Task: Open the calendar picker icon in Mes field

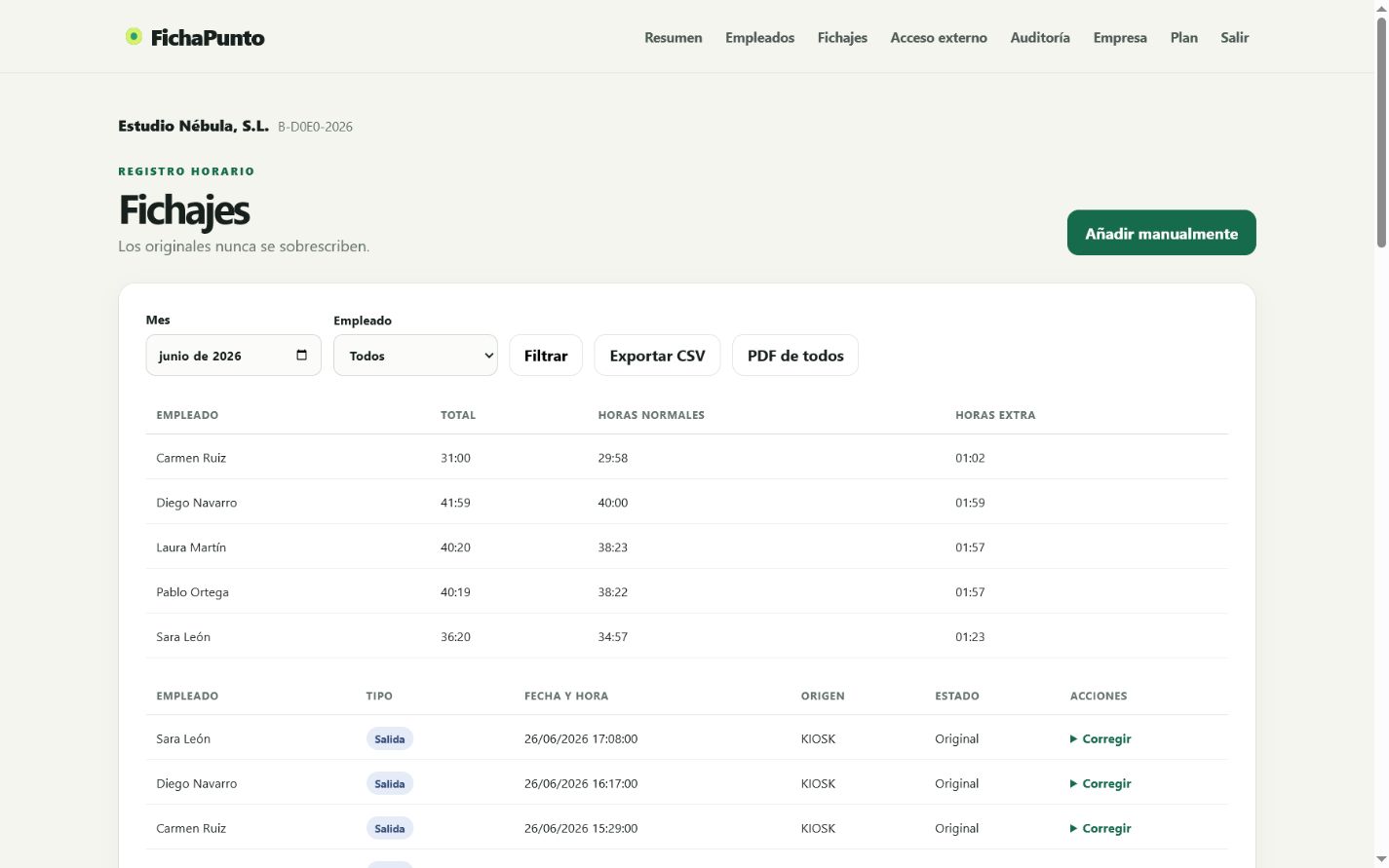Action: click(301, 356)
